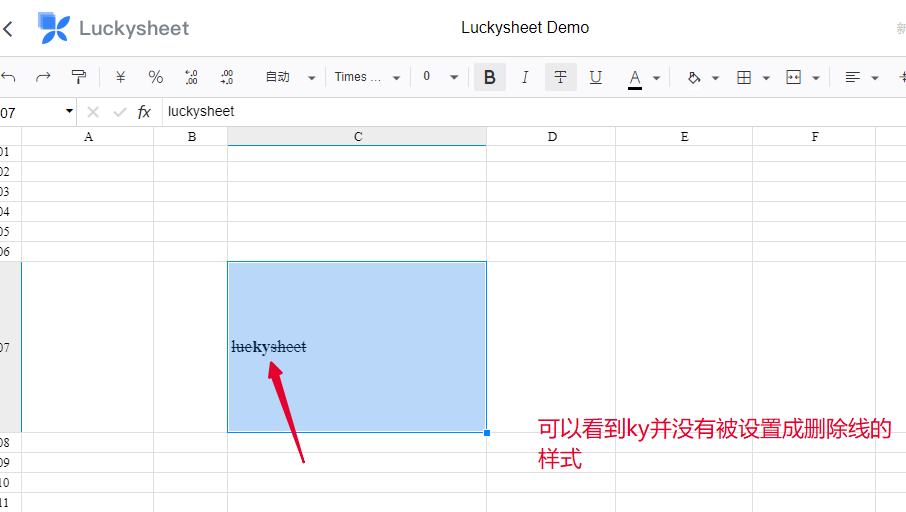Merge the selected cells
906x512 pixels.
coord(794,77)
